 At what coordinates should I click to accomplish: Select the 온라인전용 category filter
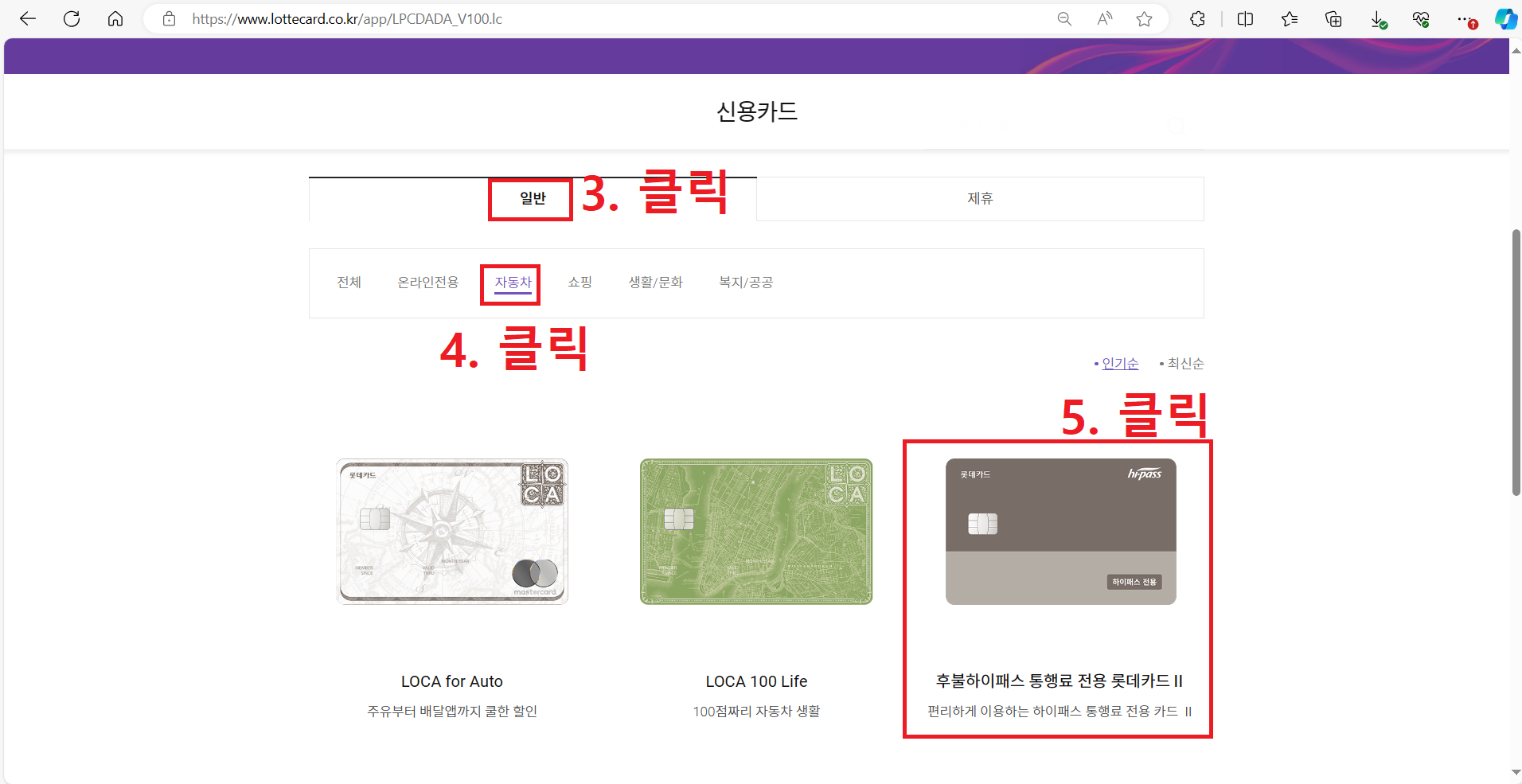[428, 283]
